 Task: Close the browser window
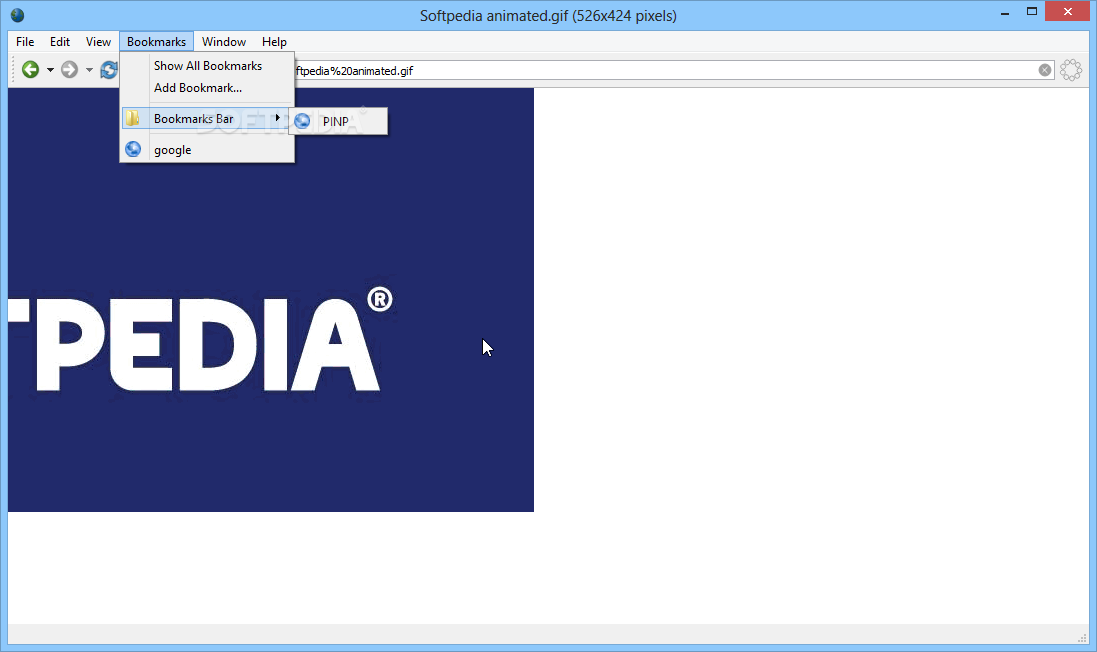(x=1068, y=11)
